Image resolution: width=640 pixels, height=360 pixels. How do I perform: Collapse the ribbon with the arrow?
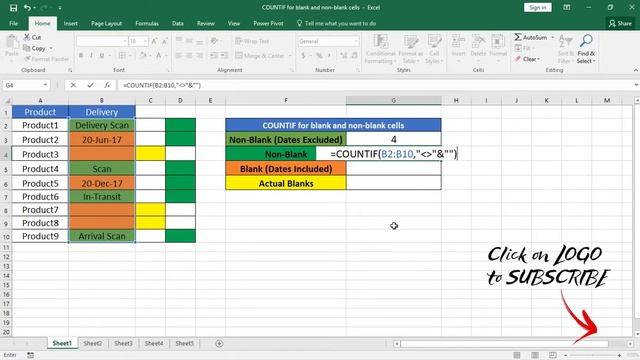(x=635, y=71)
